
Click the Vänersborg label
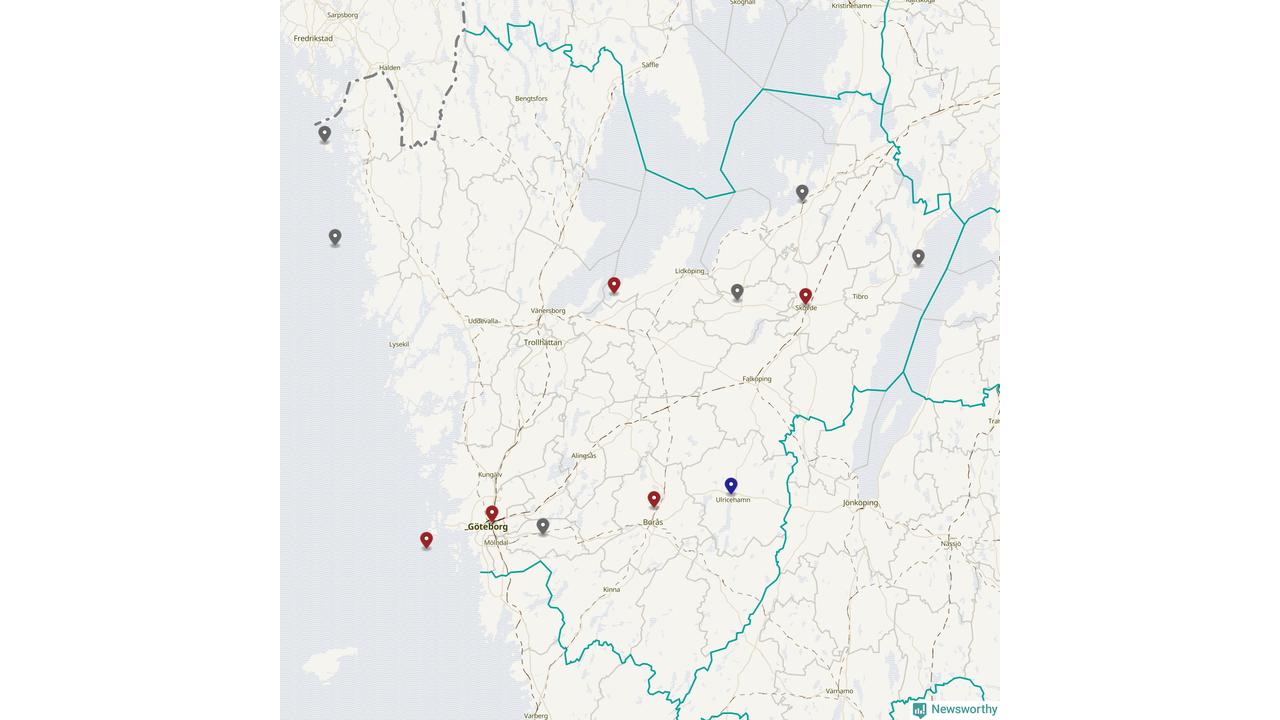click(548, 311)
